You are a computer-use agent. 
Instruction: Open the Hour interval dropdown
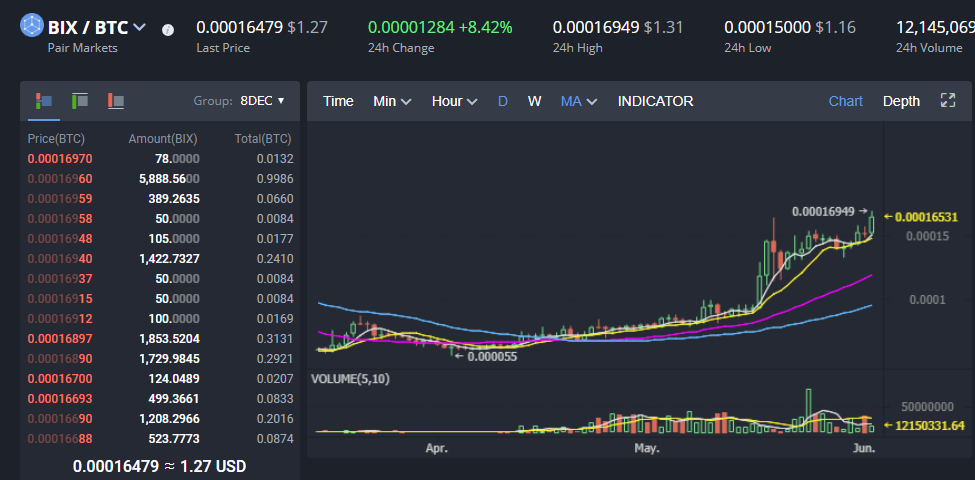454,101
